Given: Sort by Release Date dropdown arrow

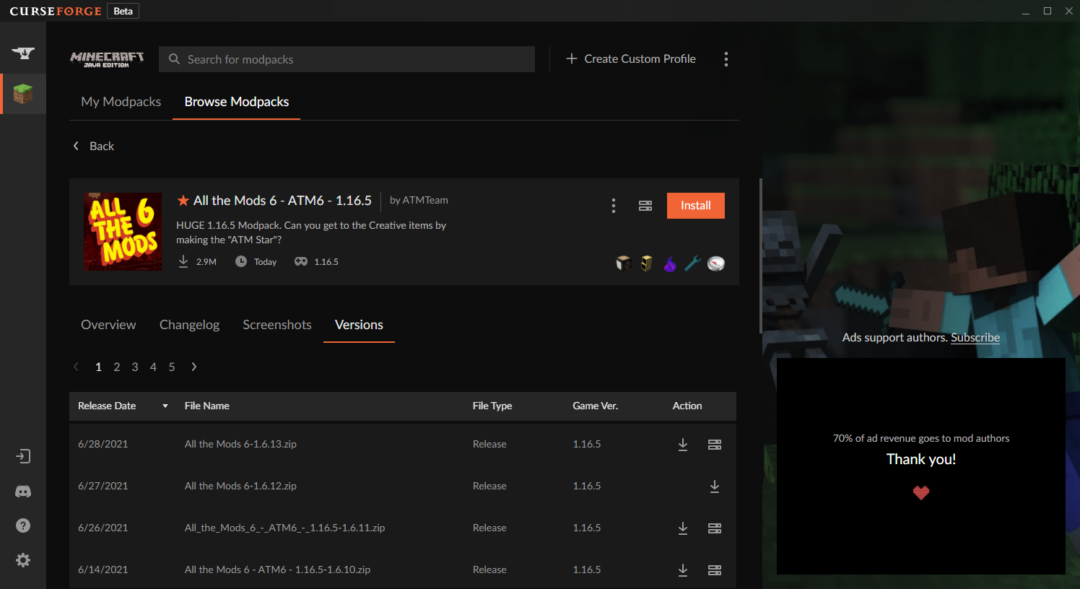Looking at the screenshot, I should pos(165,406).
